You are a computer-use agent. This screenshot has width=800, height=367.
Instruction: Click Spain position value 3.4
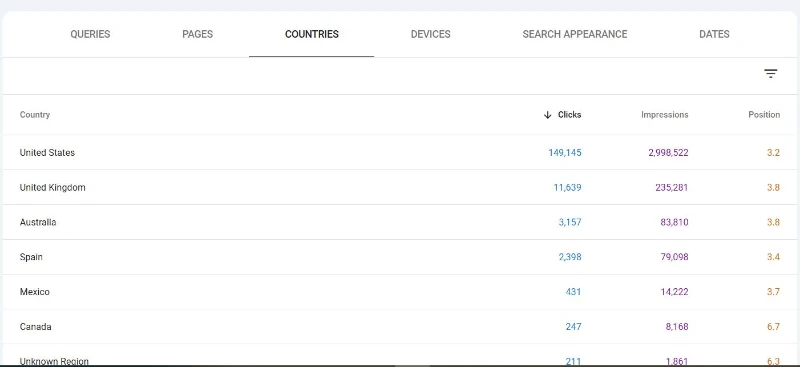click(773, 257)
